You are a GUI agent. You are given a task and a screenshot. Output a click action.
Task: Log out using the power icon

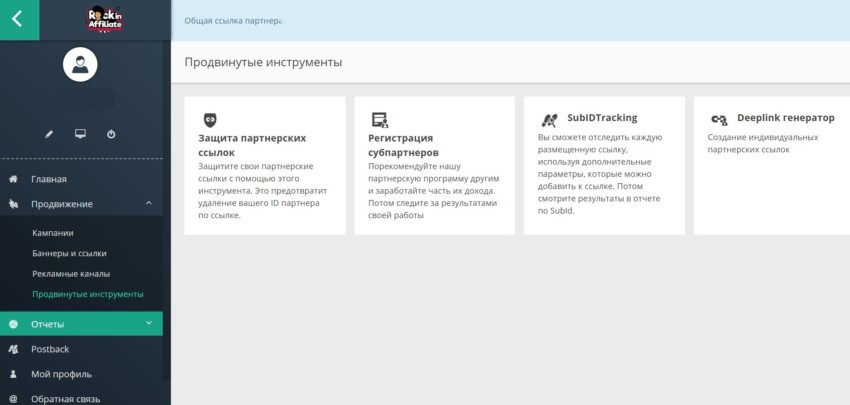(111, 134)
